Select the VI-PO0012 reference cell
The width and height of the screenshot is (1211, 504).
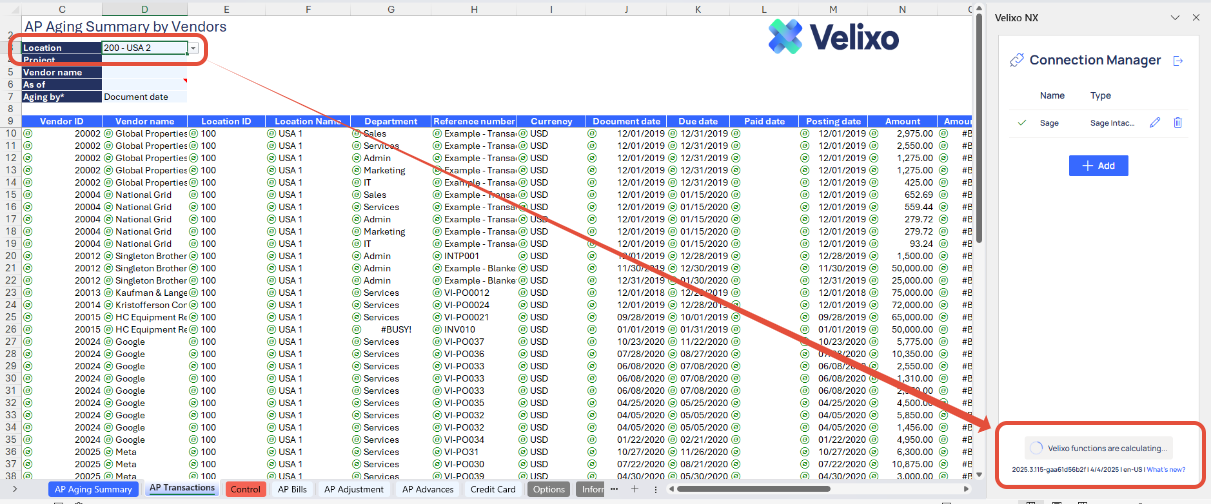tap(474, 292)
